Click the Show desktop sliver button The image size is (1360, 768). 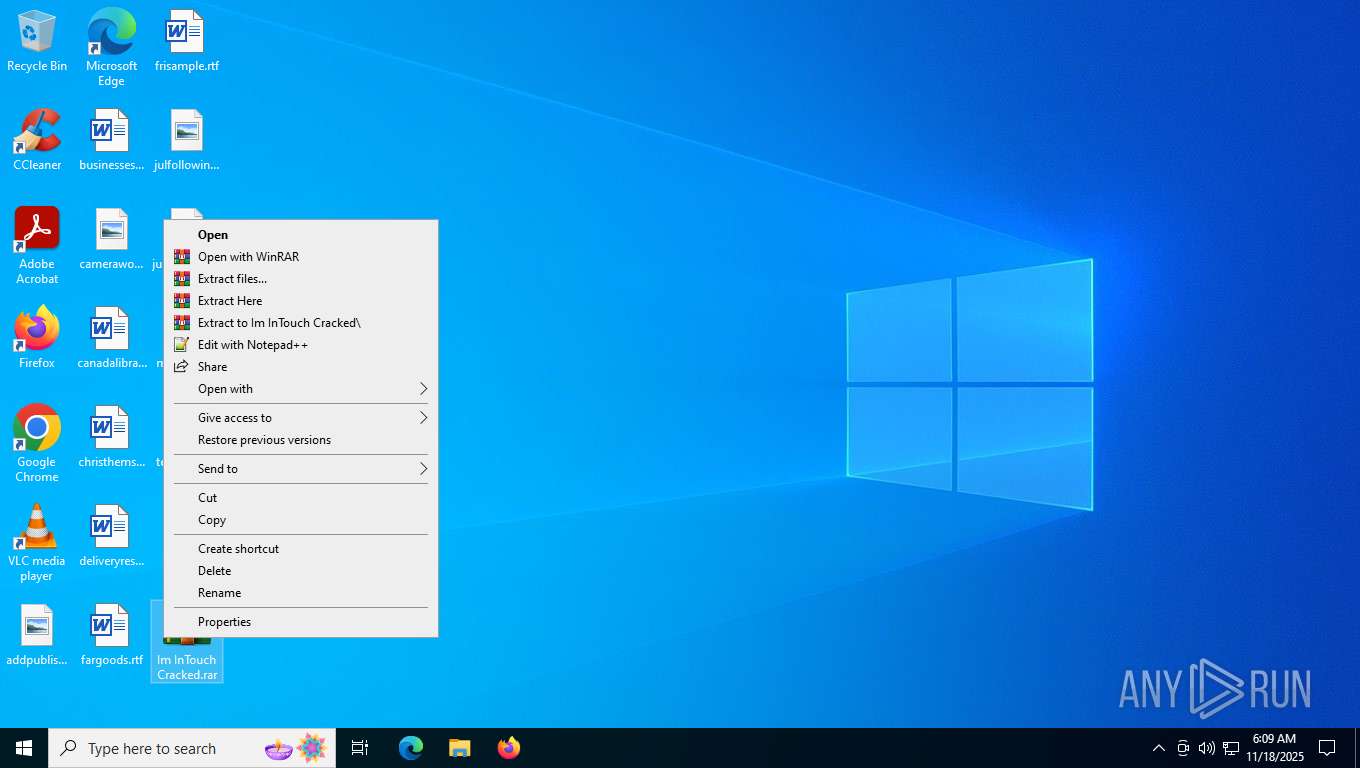pos(1357,748)
